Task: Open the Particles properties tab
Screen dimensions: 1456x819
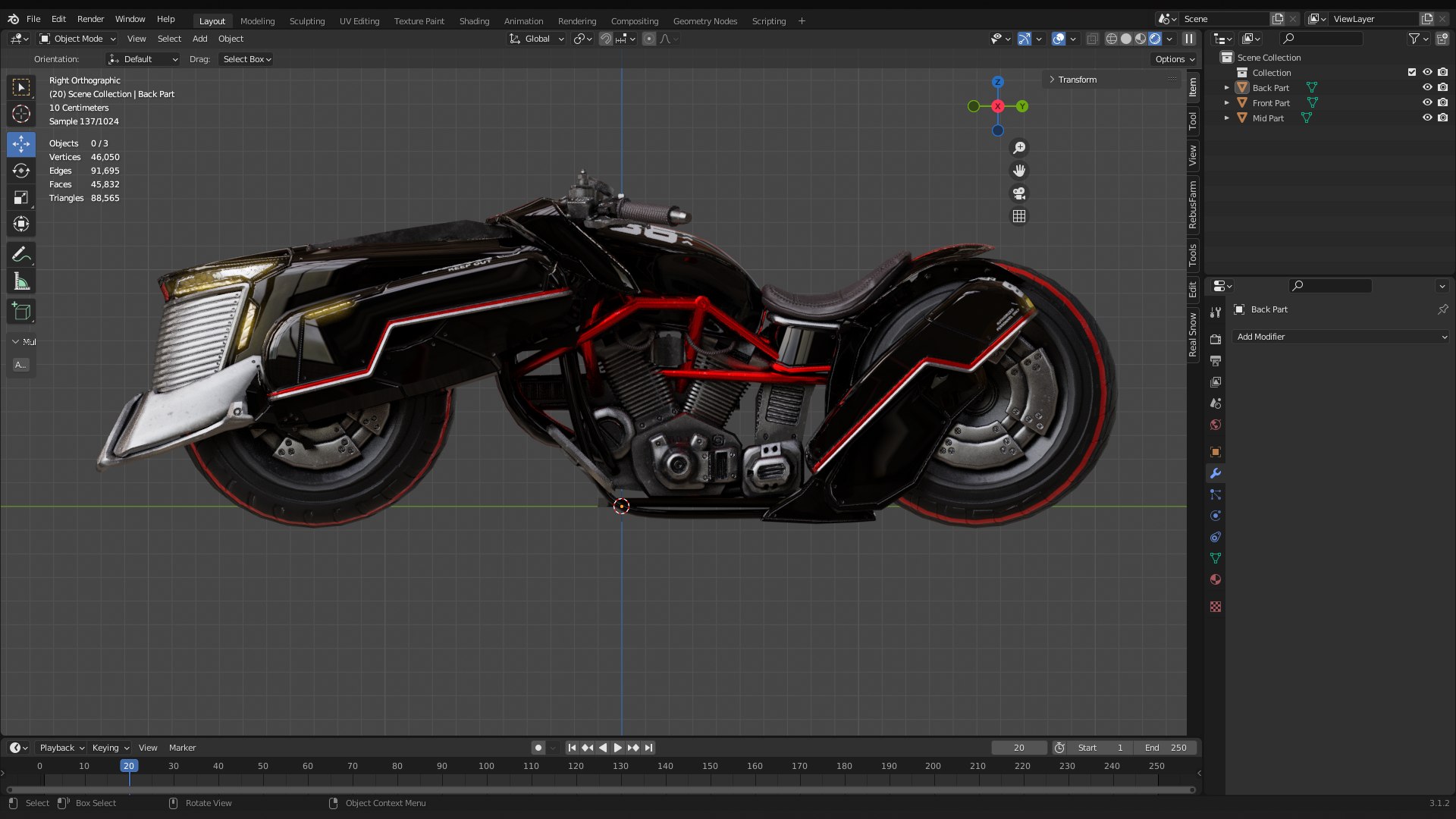Action: click(1216, 494)
